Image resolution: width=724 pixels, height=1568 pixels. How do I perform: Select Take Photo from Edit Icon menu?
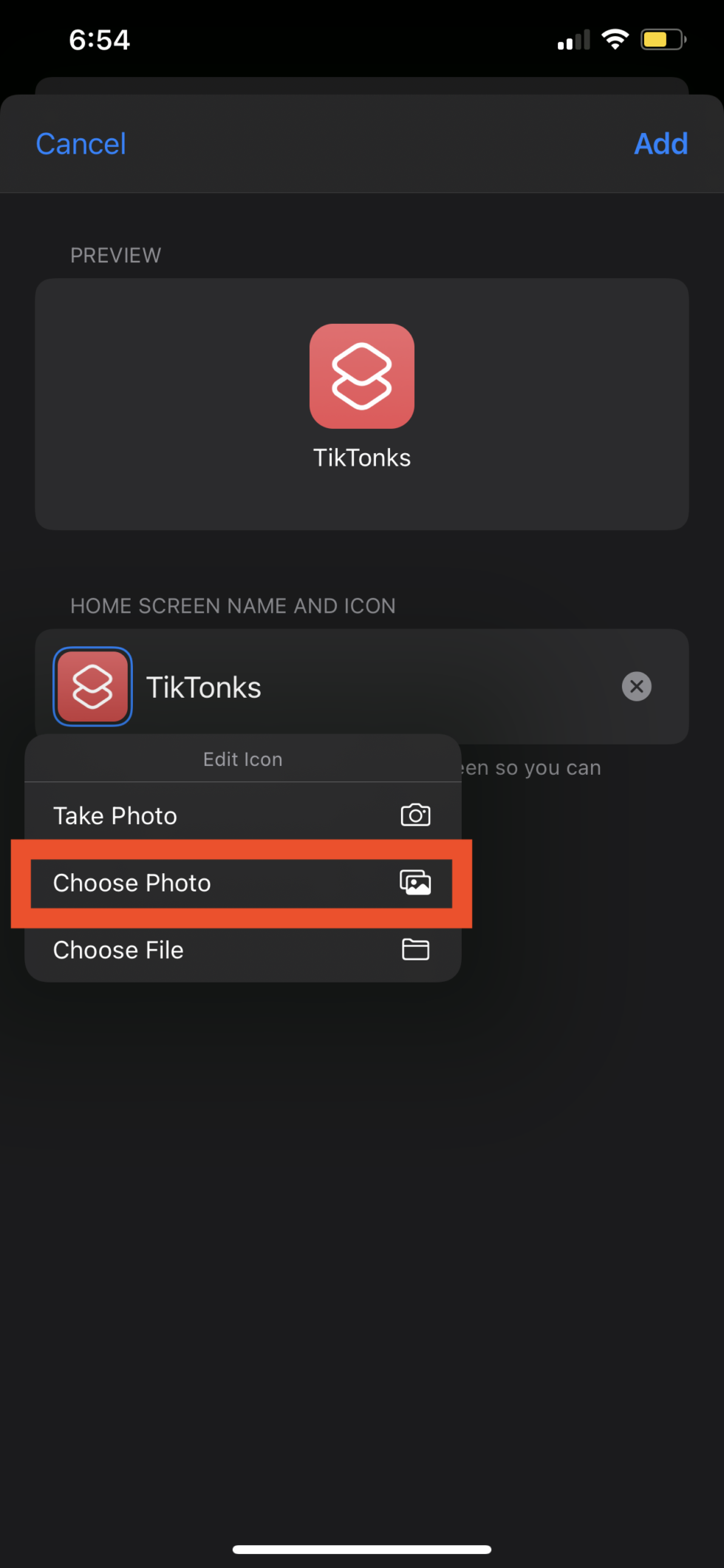pos(243,815)
